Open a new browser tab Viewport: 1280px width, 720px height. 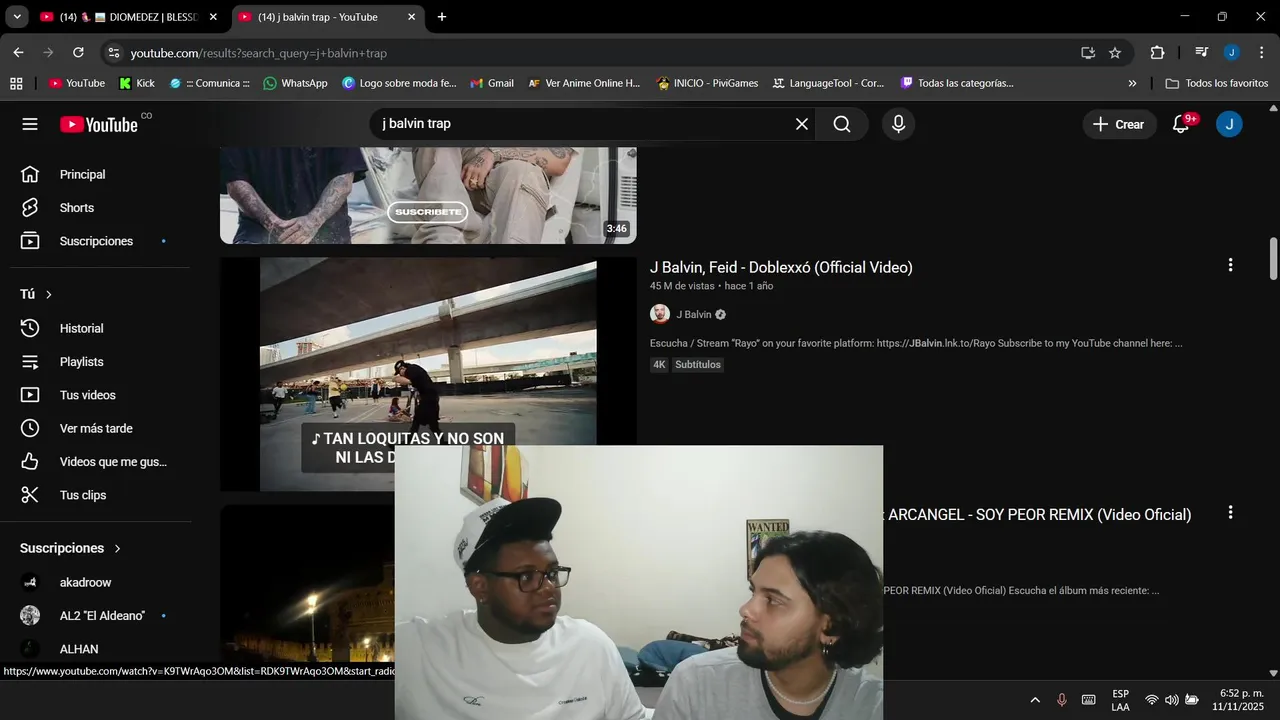442,17
